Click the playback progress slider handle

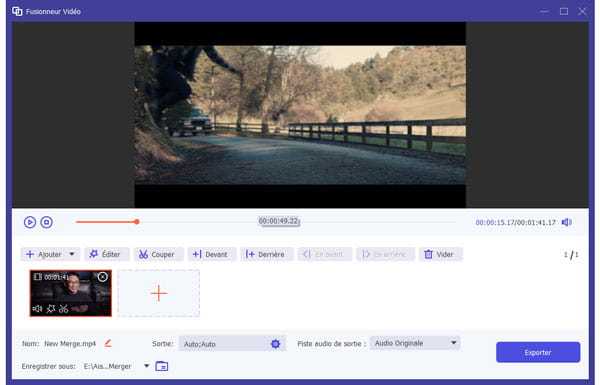137,222
